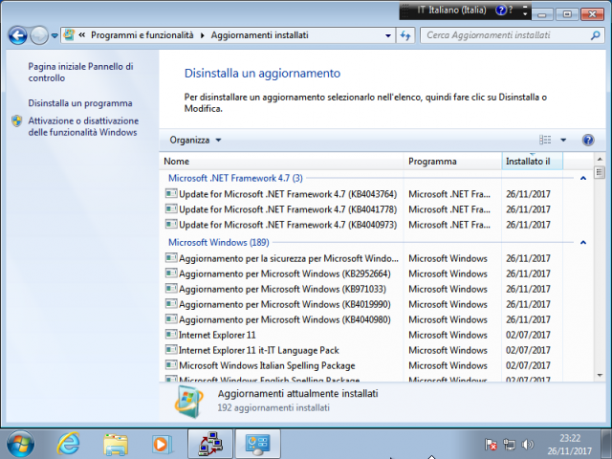Screen dimensions: 612x459
Task: Open the recent pages dropdown next to Forward
Action: (x=54, y=36)
